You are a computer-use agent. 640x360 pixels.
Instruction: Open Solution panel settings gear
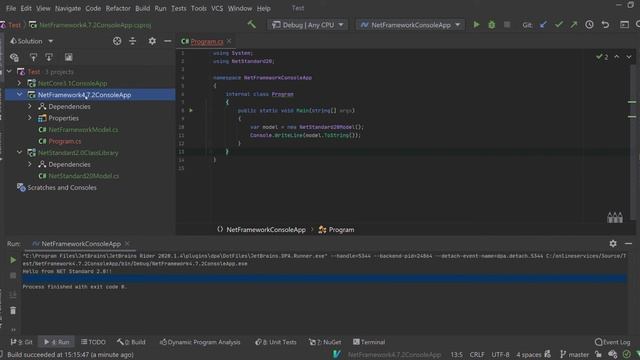tap(152, 41)
